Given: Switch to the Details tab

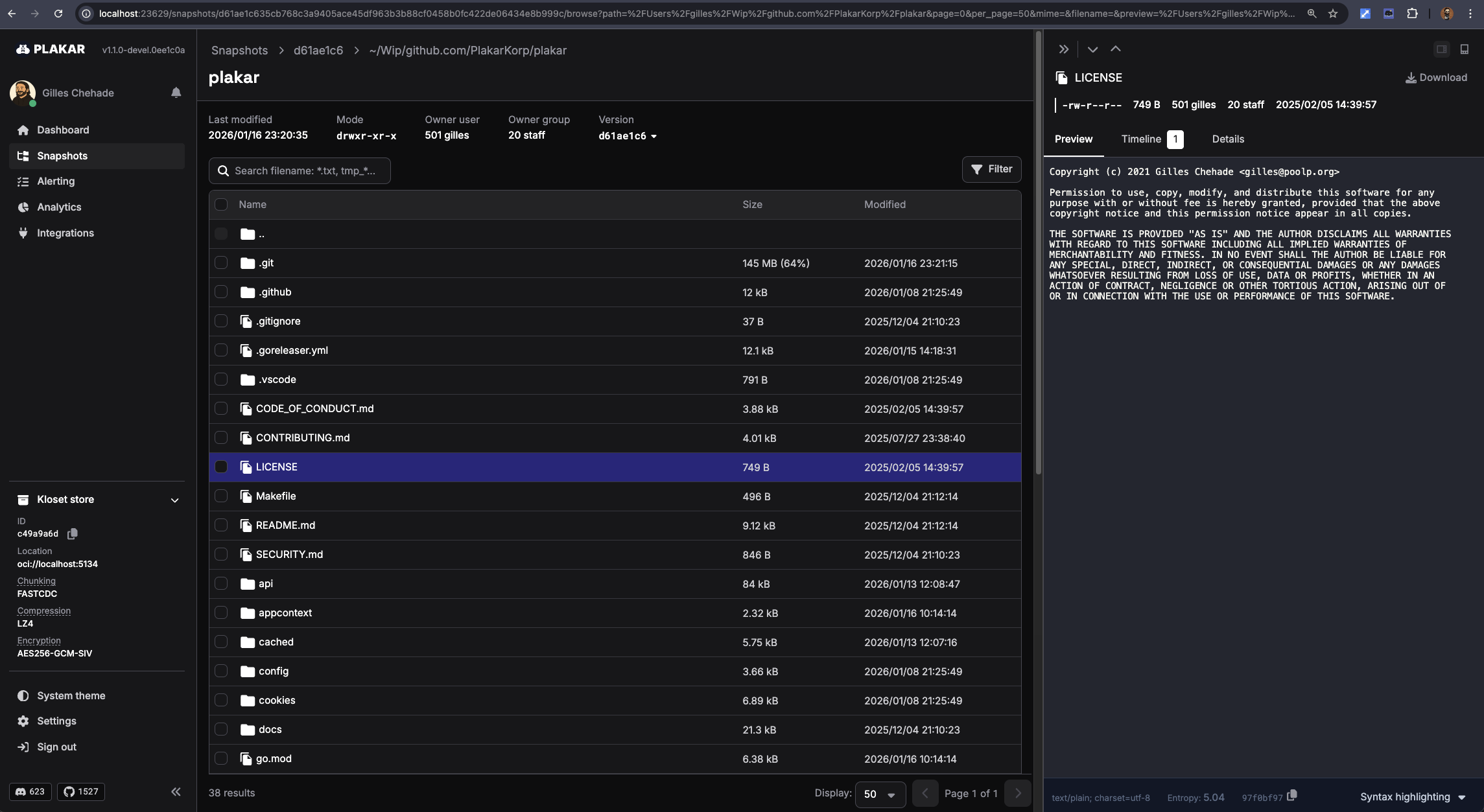Looking at the screenshot, I should pyautogui.click(x=1228, y=139).
